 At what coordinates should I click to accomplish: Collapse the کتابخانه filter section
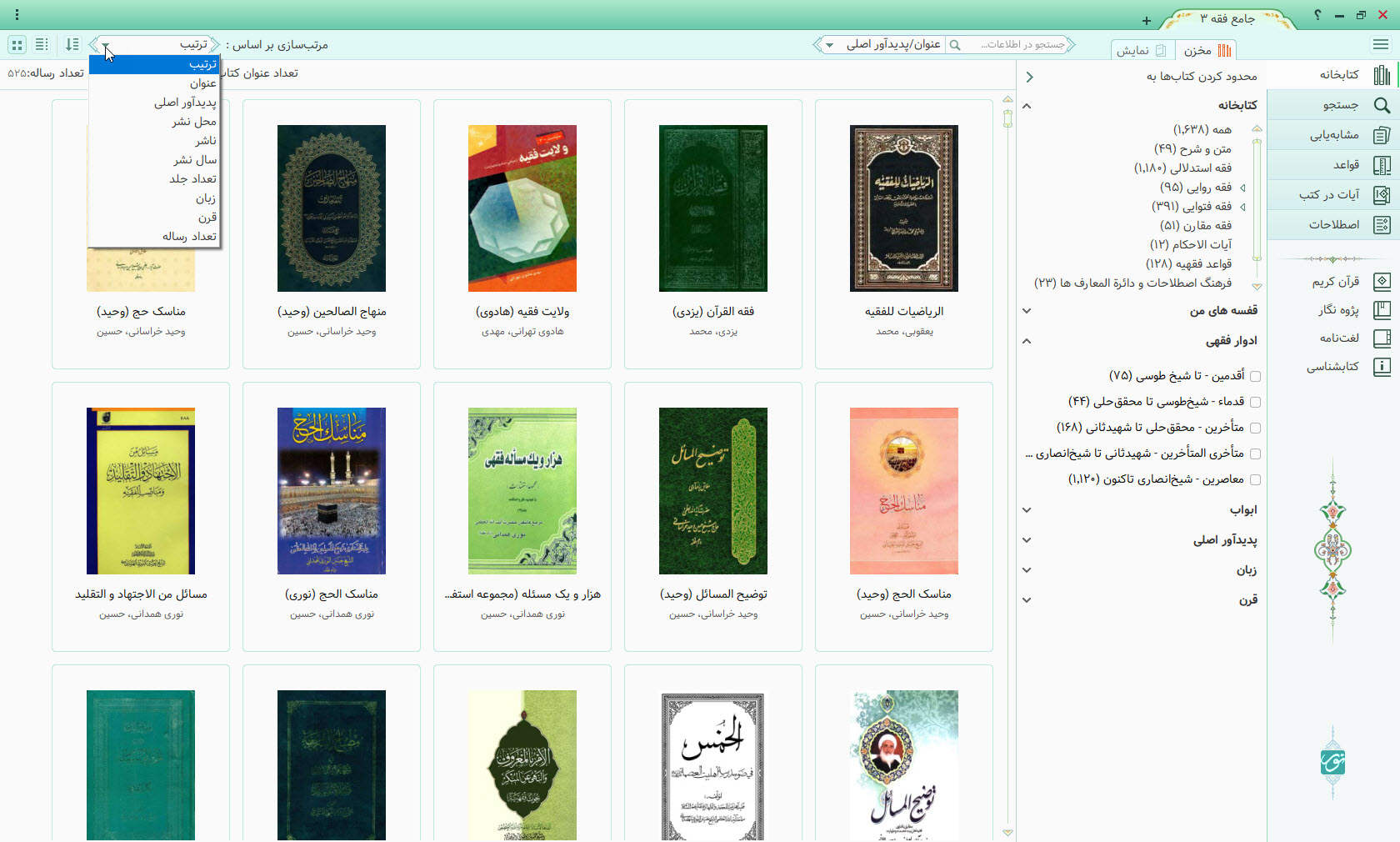1027,106
